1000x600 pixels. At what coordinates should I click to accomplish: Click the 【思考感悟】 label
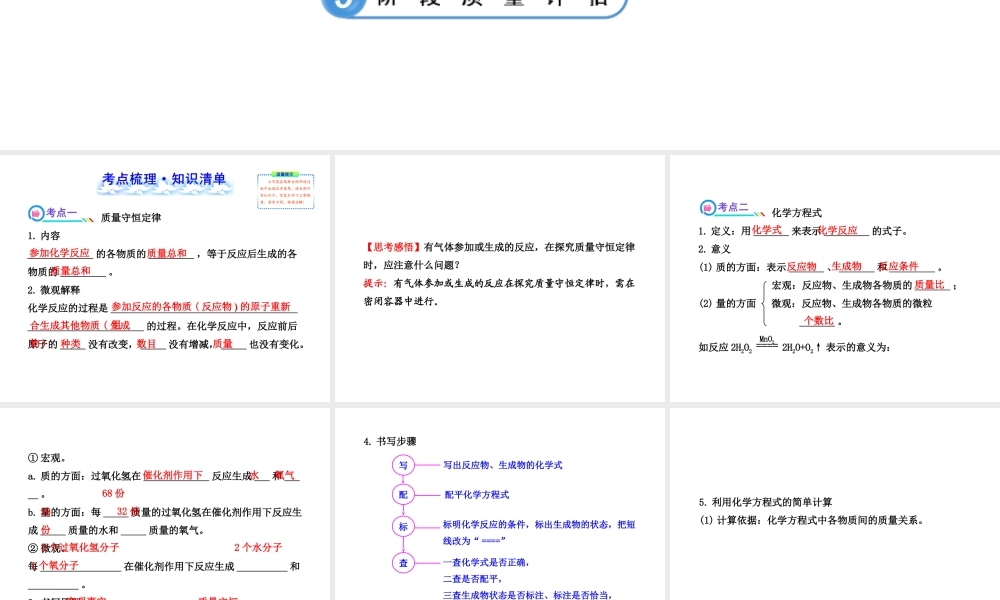[x=392, y=247]
